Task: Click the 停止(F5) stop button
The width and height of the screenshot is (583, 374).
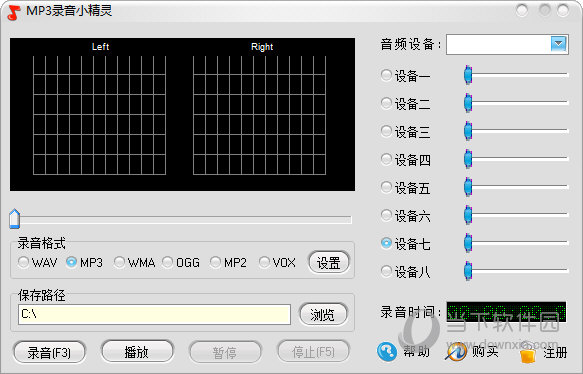Action: 313,351
